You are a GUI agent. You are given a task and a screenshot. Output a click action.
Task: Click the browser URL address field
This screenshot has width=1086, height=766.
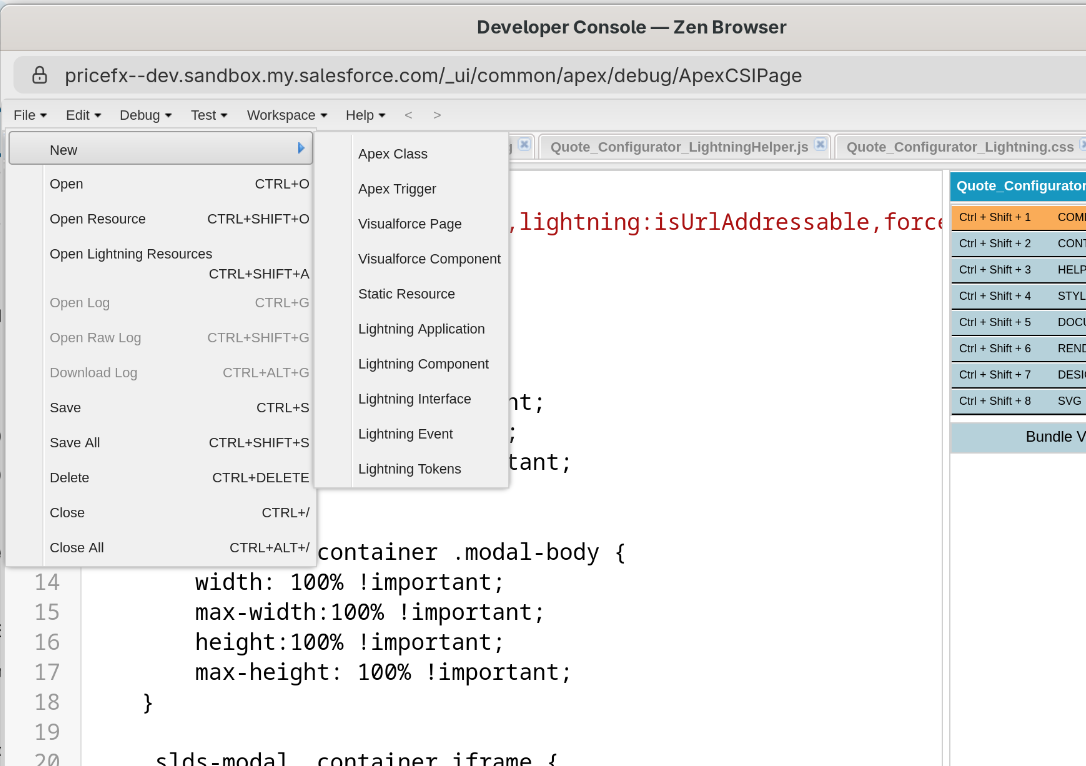coord(500,76)
